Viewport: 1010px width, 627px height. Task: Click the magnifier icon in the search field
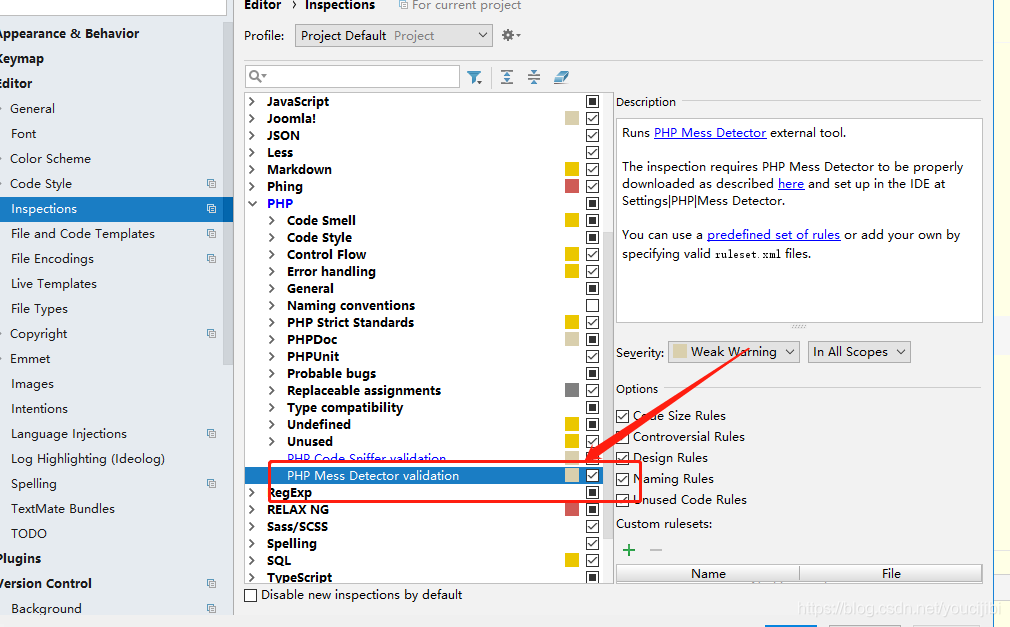point(253,76)
